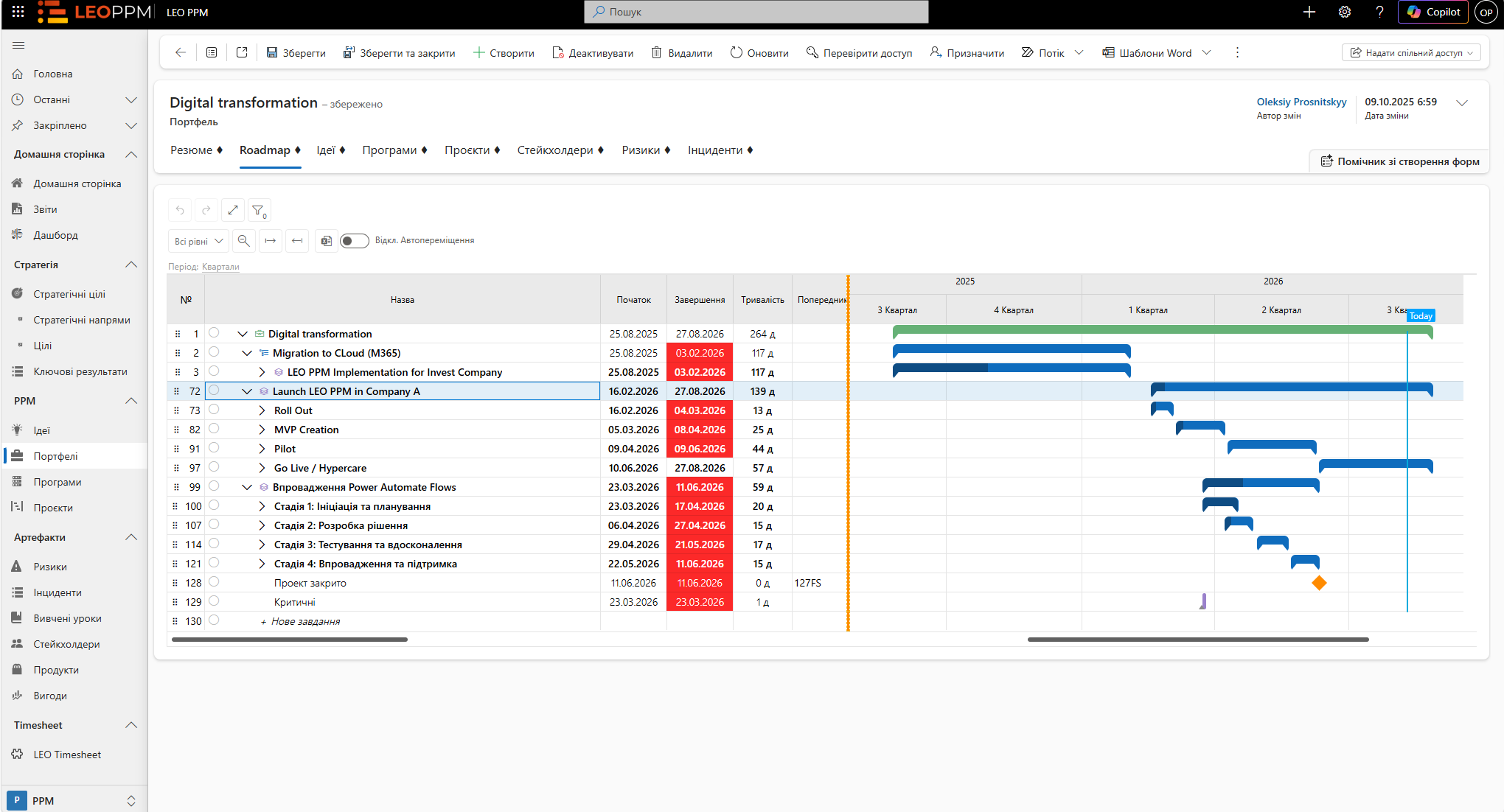Click the Pilot Gantt bar
Viewport: 1504px width, 812px height.
pyautogui.click(x=1272, y=447)
